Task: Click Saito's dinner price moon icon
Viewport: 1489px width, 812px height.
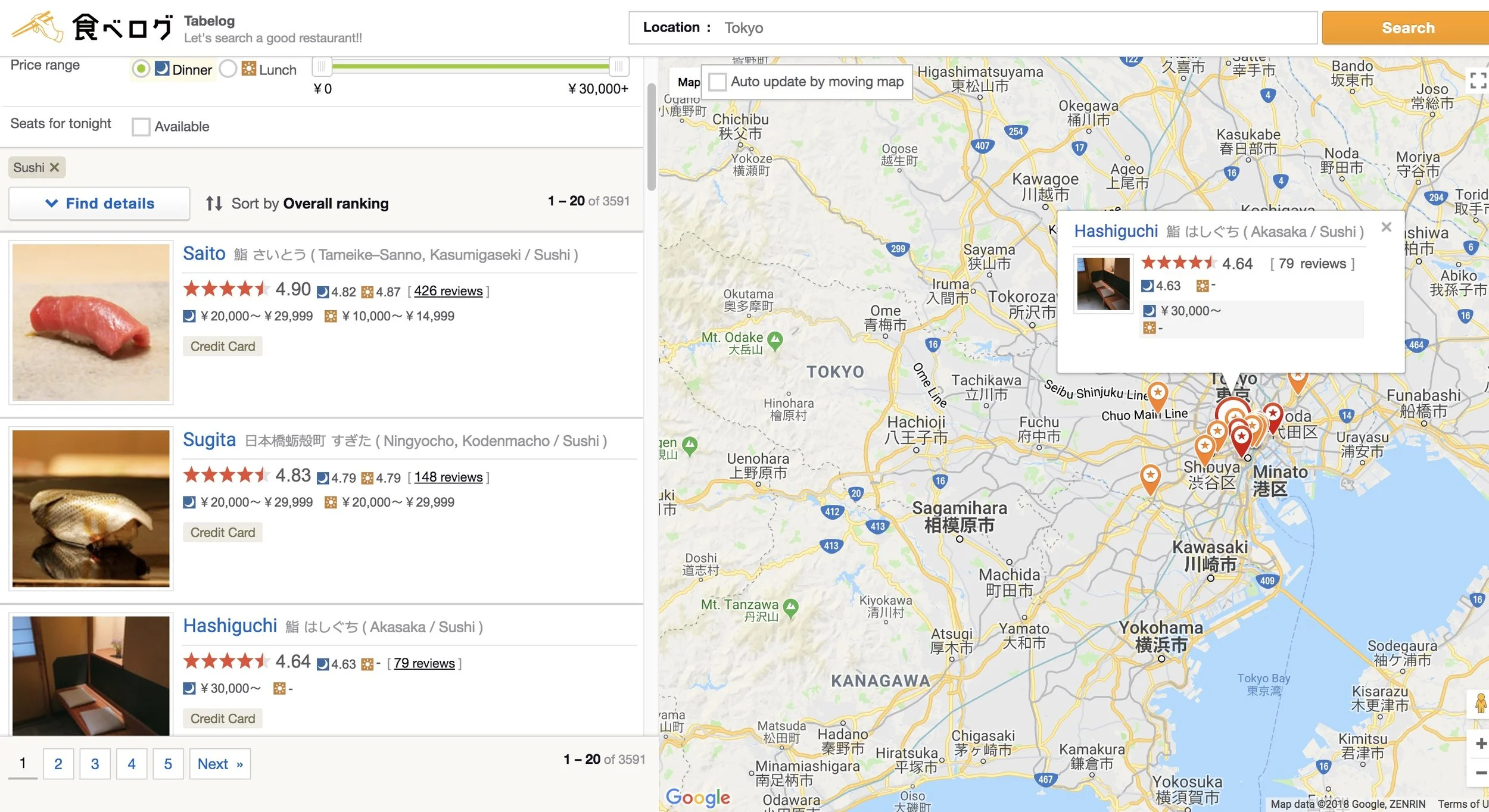Action: [x=189, y=316]
